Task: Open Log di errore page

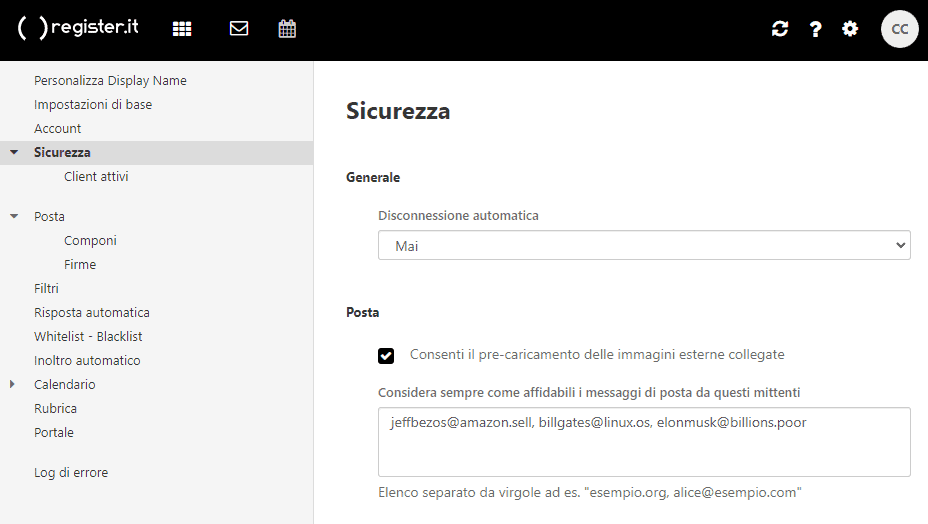Action: (71, 472)
